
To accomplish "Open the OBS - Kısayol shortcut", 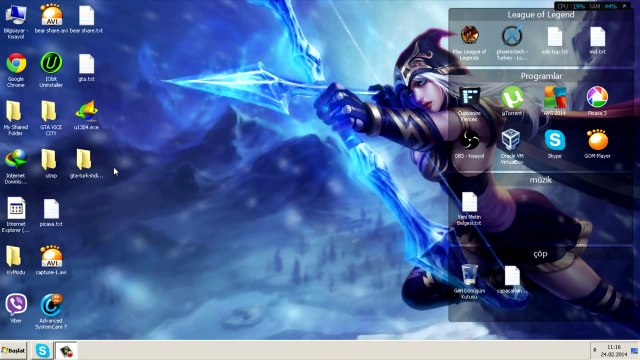I will point(469,144).
